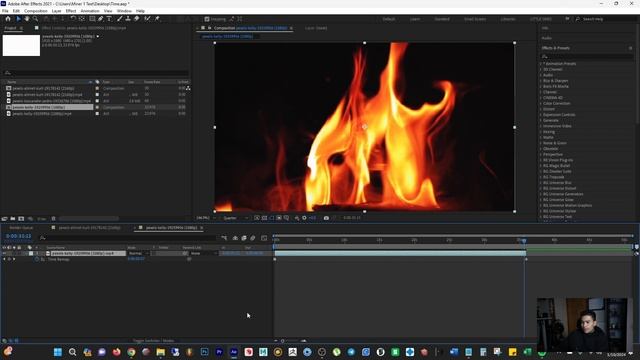Open the Animation menu

coord(90,11)
